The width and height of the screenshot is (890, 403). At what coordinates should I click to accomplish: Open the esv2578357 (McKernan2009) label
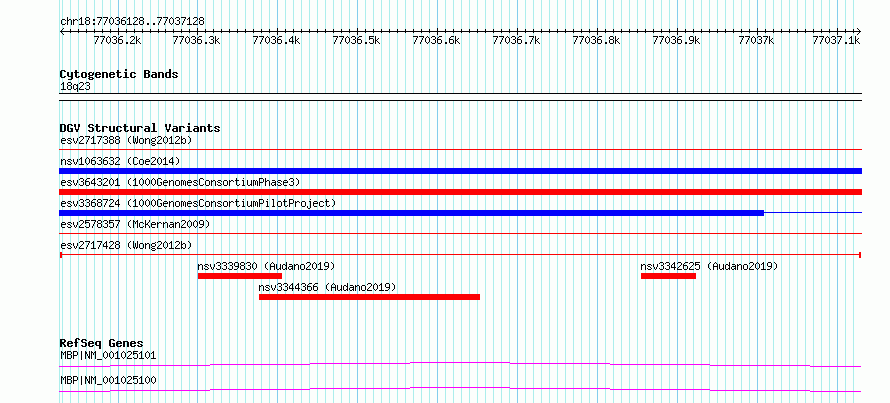coord(135,224)
